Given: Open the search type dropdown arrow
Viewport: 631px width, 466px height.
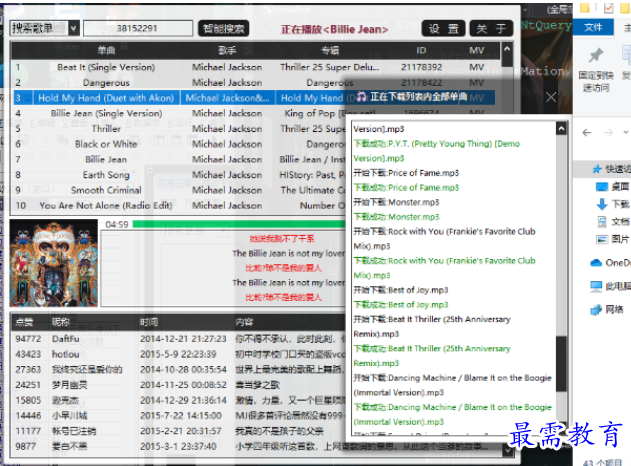Looking at the screenshot, I should [x=74, y=29].
